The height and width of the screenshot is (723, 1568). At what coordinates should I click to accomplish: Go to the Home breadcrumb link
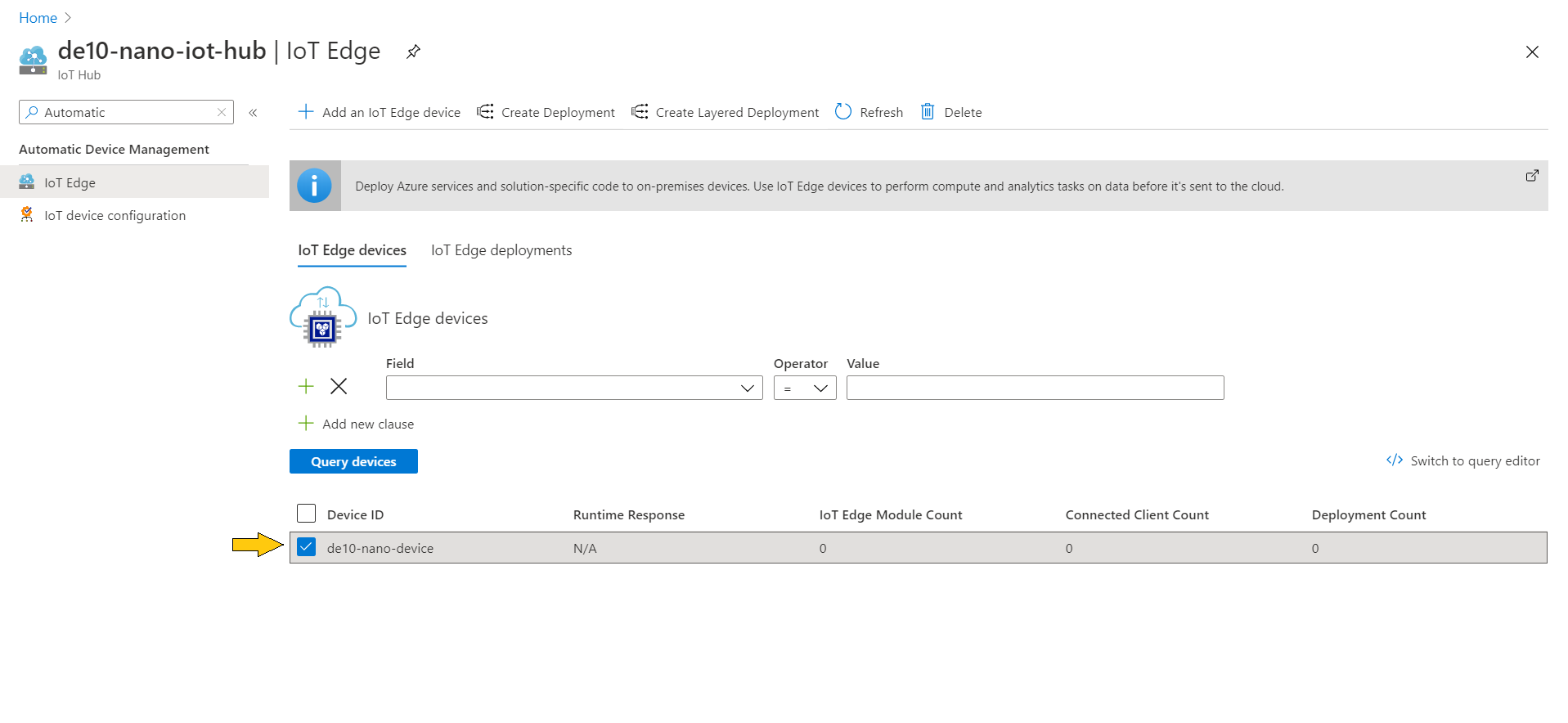point(38,18)
